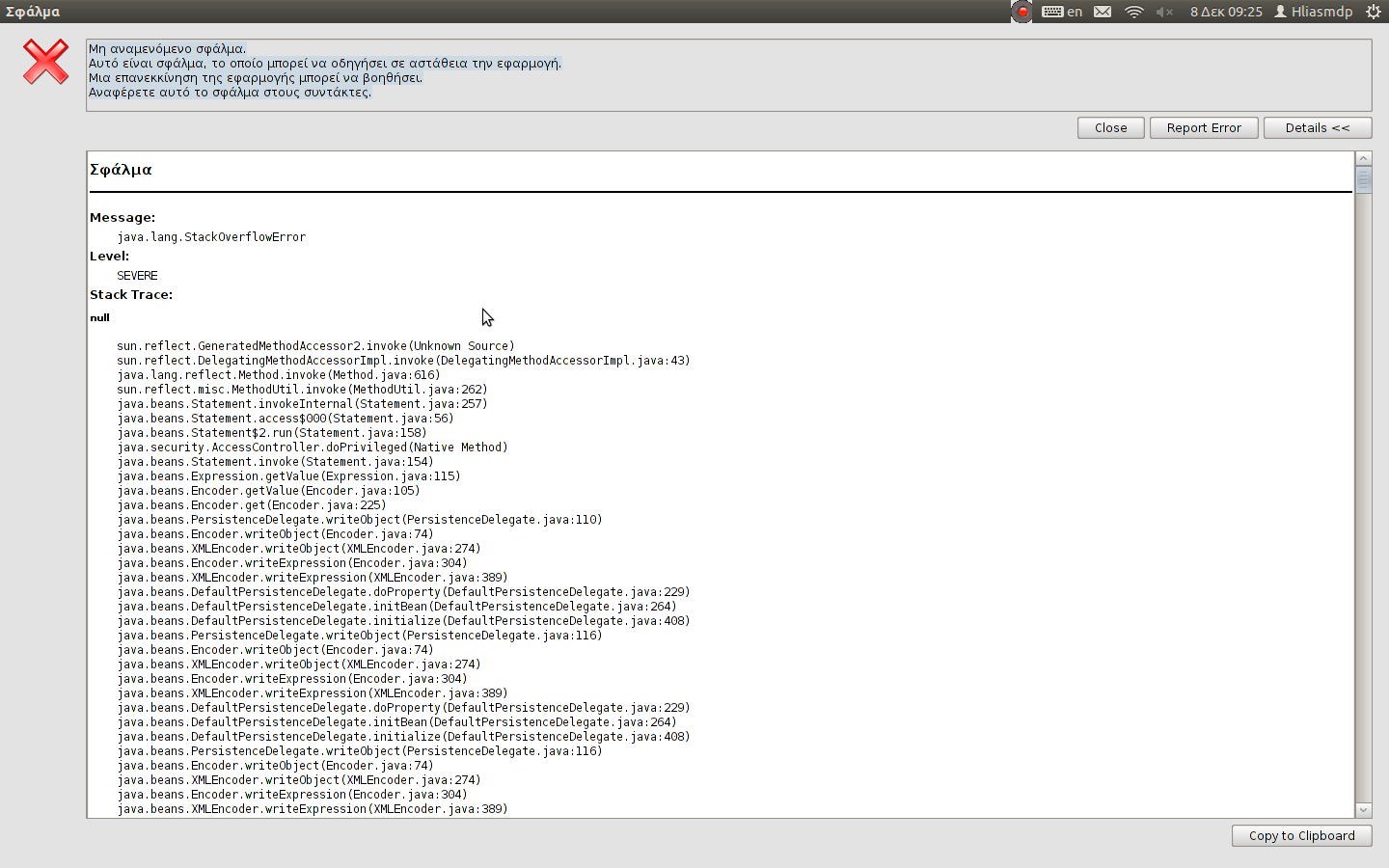Click the java.lang.StackOverflowError message text

coord(211,237)
